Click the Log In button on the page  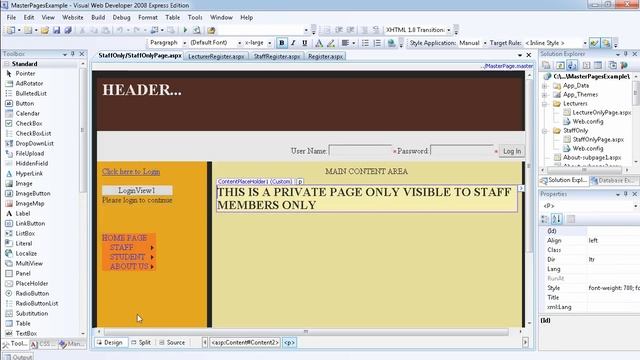point(512,151)
